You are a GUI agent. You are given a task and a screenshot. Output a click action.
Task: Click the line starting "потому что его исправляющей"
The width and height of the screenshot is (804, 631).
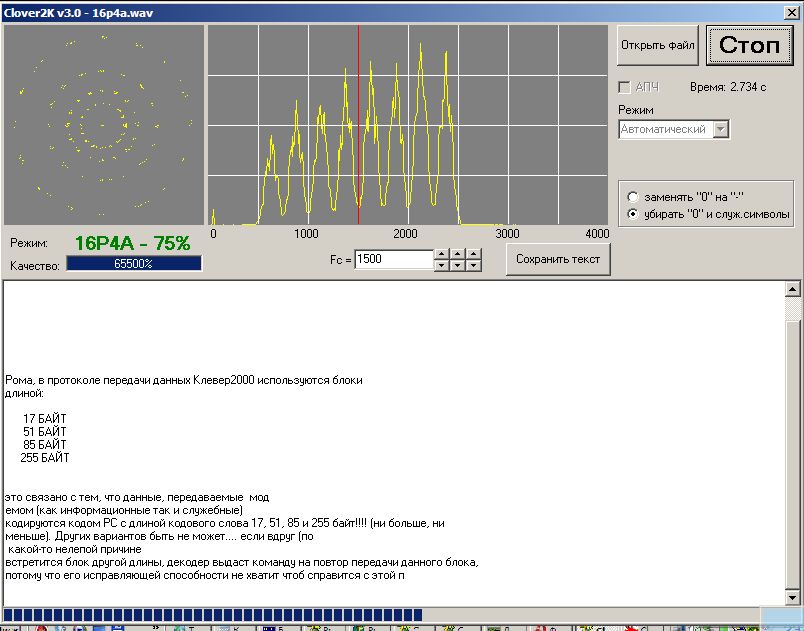[x=205, y=575]
